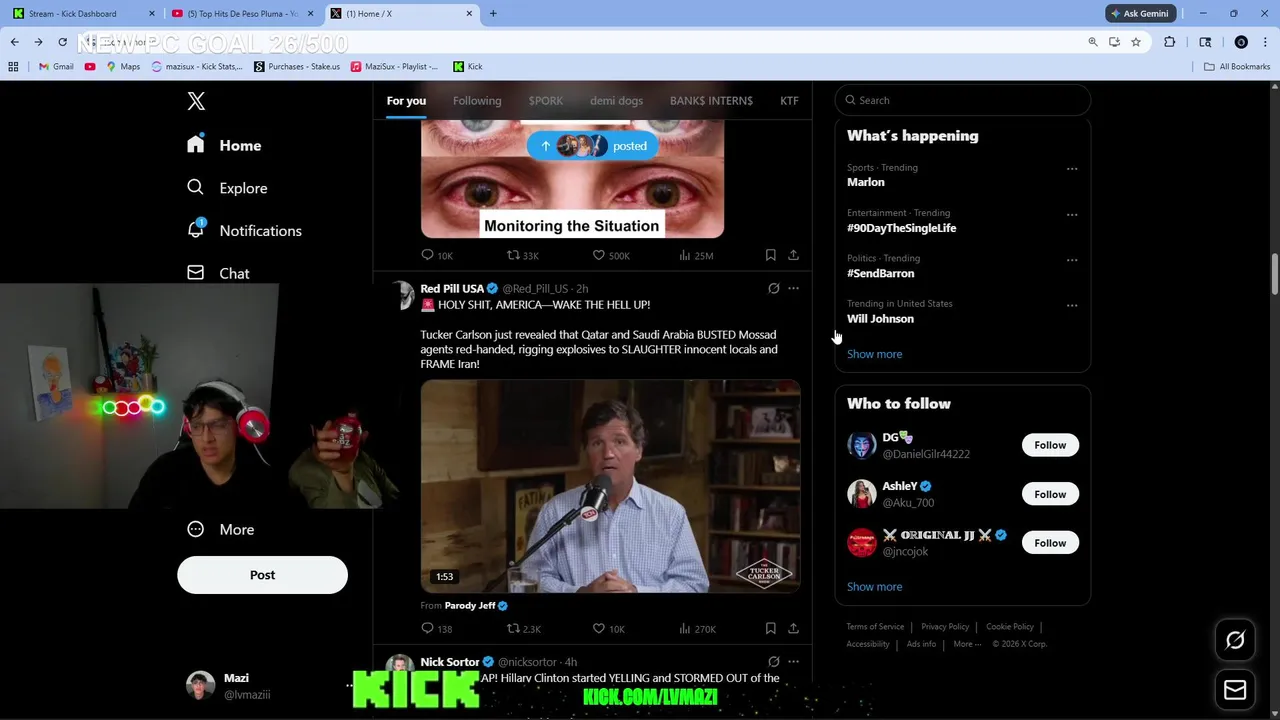
Task: Open more options on Nick Sortor post
Action: [x=793, y=662]
